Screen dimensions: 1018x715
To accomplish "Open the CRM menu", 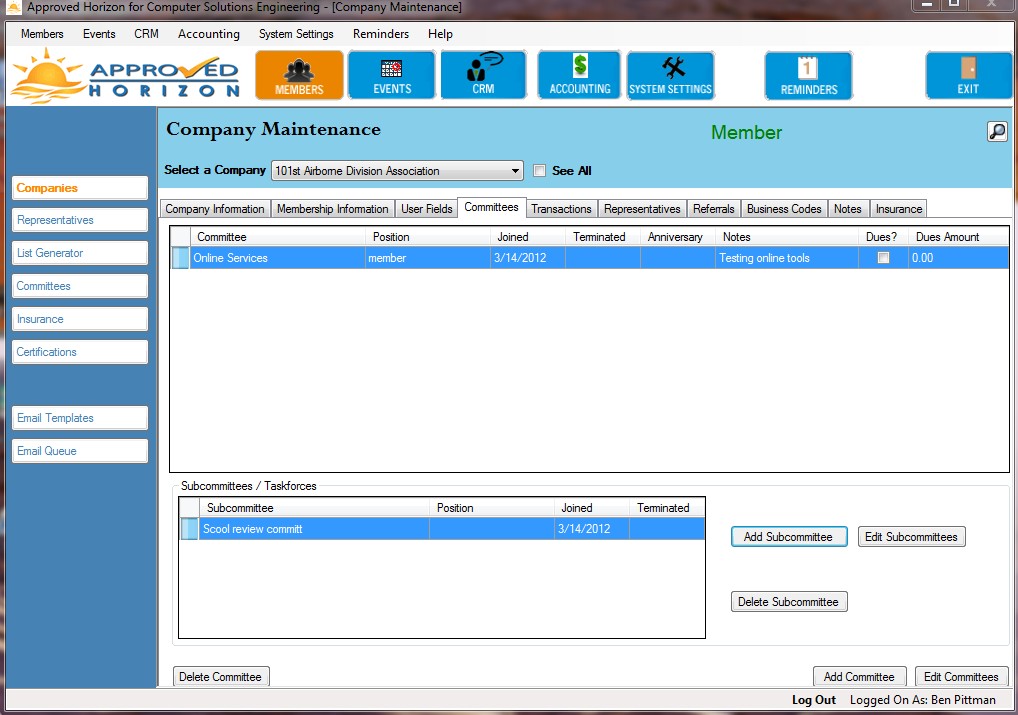I will point(146,34).
